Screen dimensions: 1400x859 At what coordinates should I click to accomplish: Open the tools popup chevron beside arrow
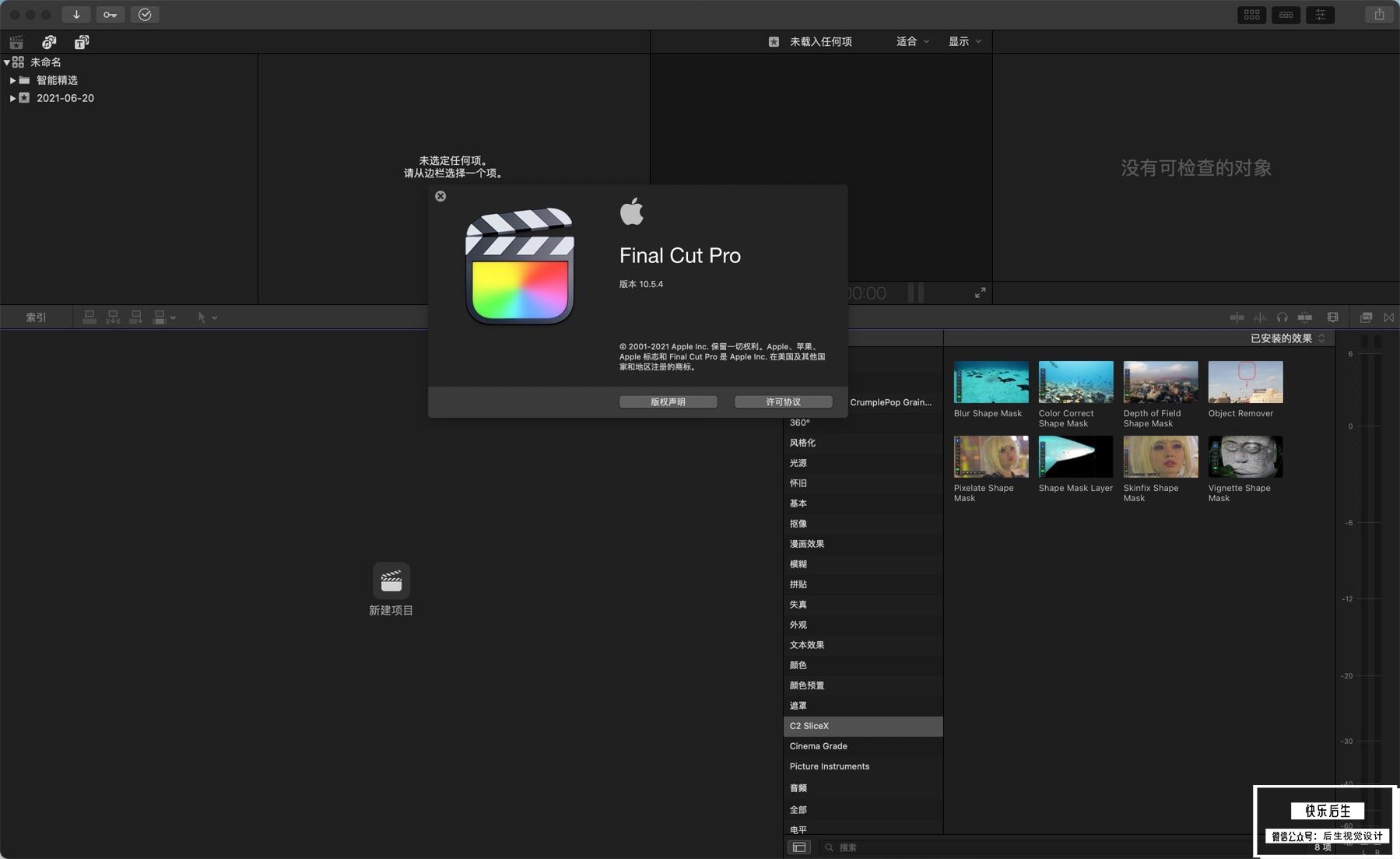(215, 317)
